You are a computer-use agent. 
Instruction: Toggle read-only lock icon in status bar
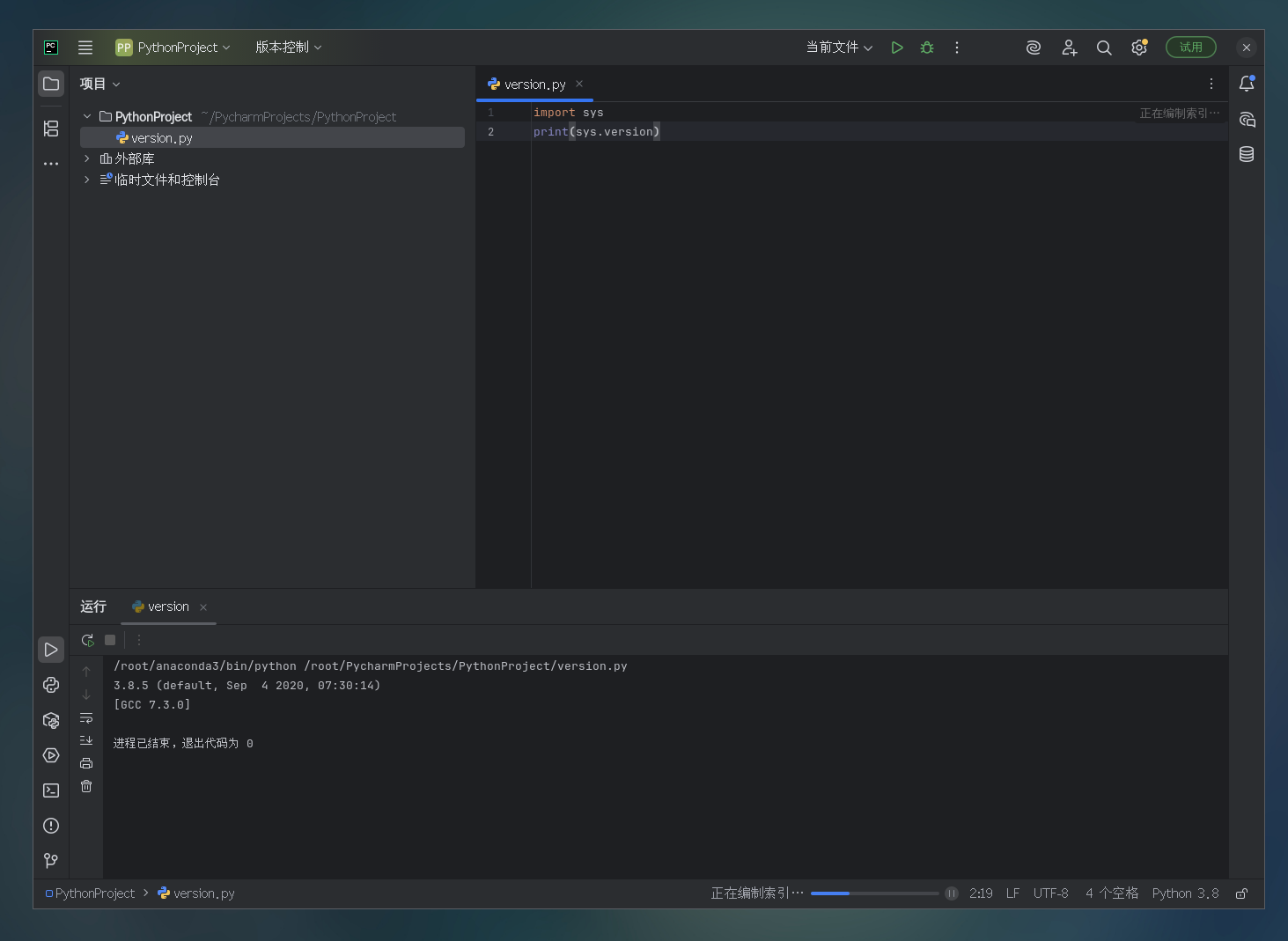[x=1241, y=893]
